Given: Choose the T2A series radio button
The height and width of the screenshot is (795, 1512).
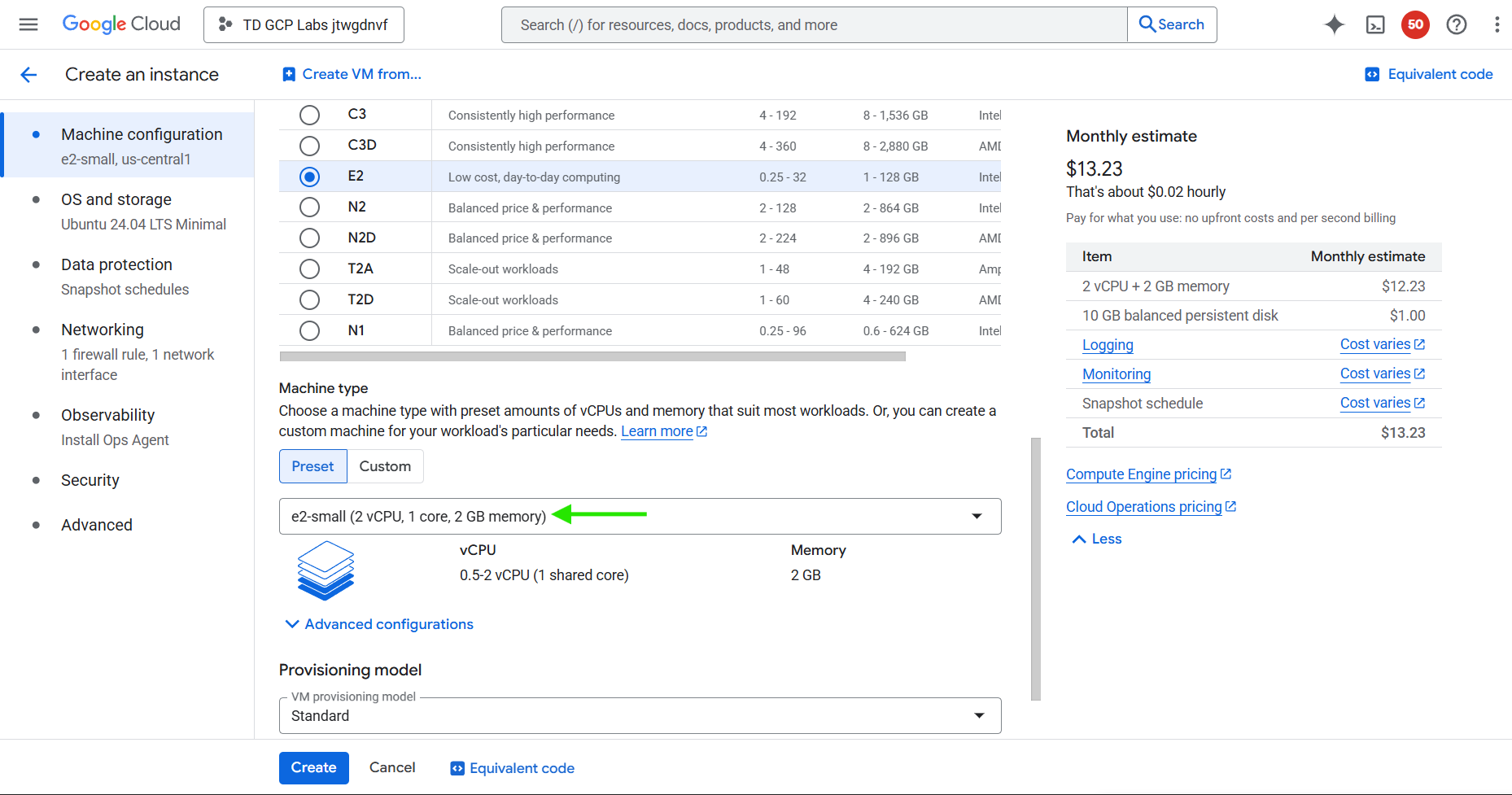Looking at the screenshot, I should [309, 269].
